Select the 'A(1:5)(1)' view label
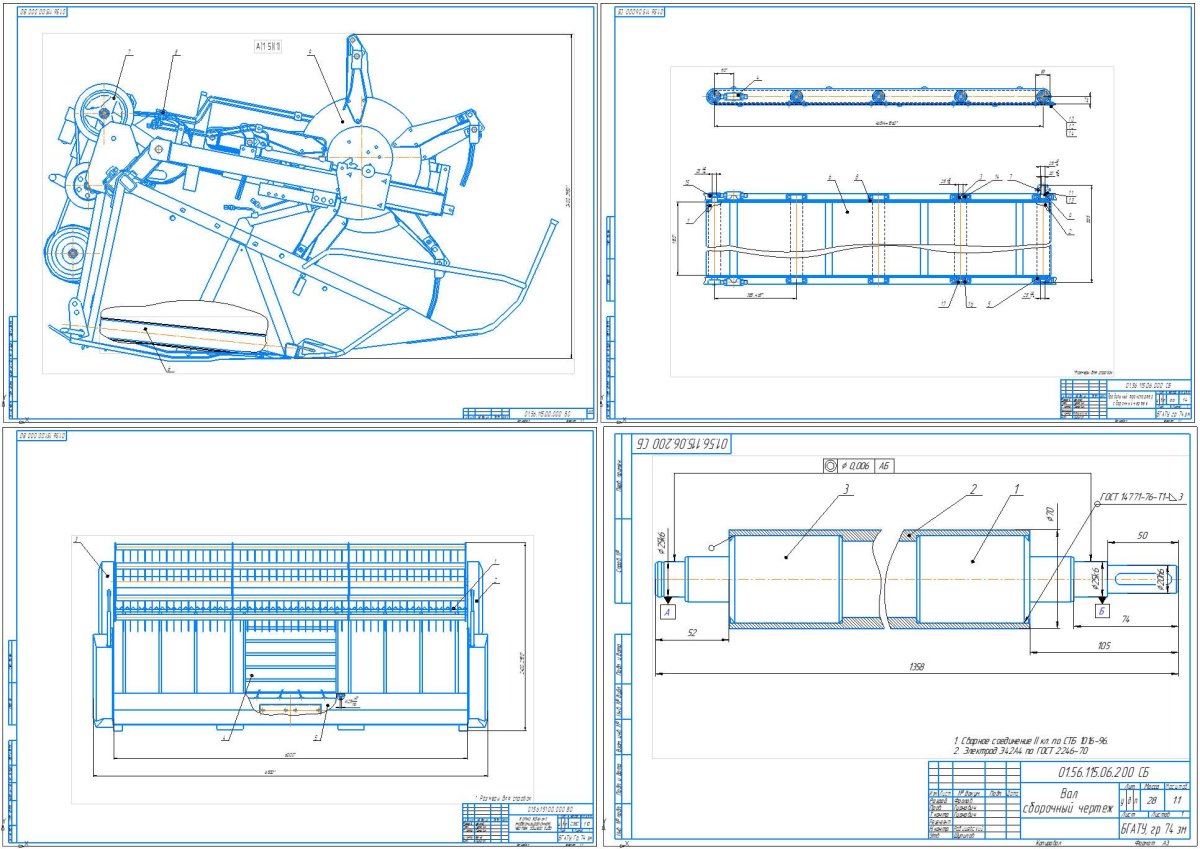Image resolution: width=1200 pixels, height=849 pixels. click(x=268, y=46)
